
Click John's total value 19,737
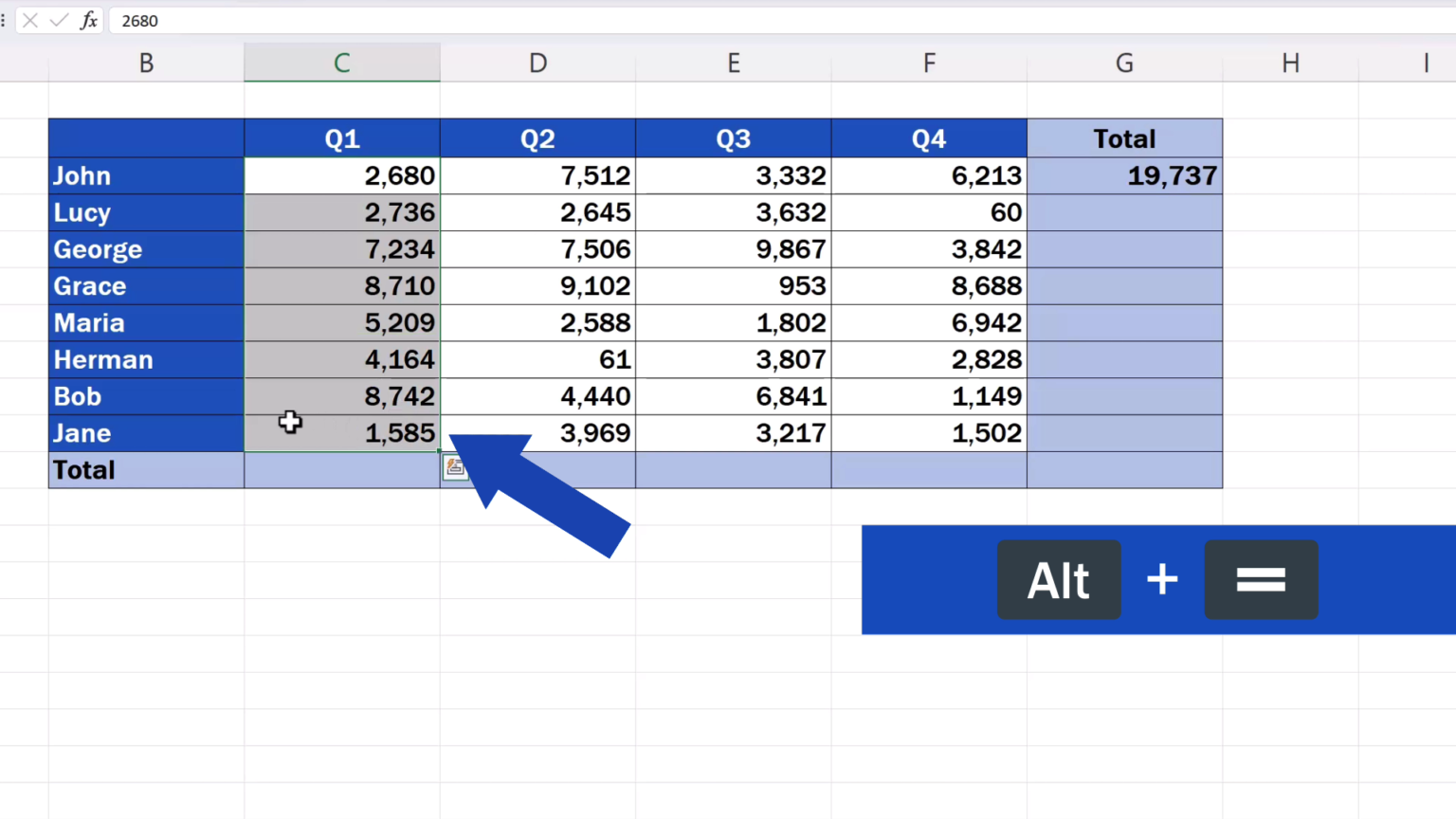click(1124, 175)
